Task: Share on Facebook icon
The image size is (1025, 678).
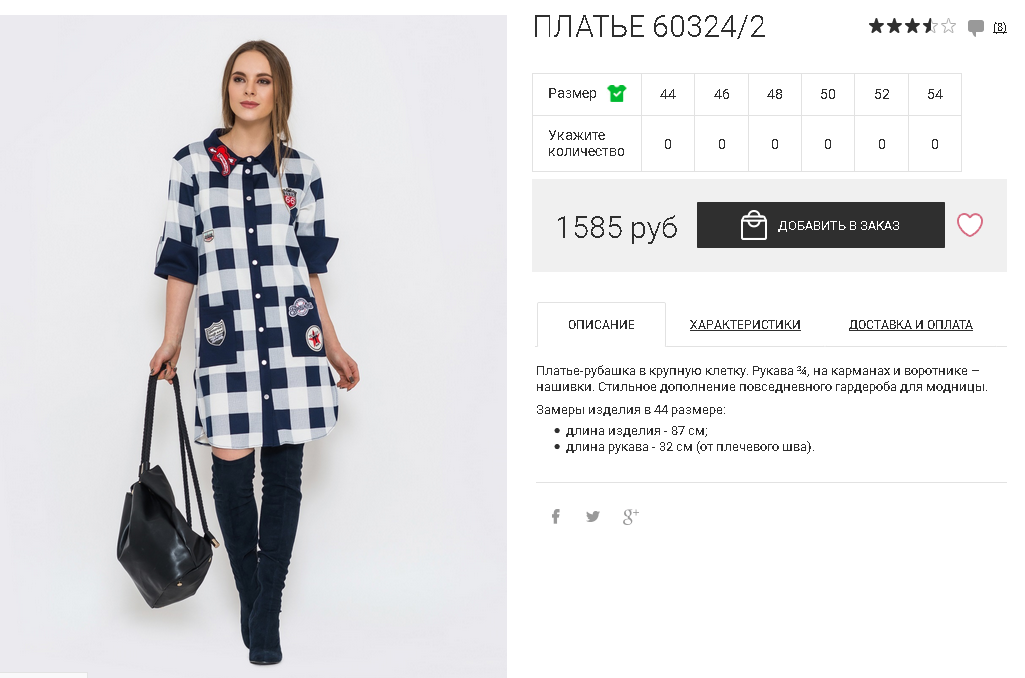Action: [x=556, y=517]
